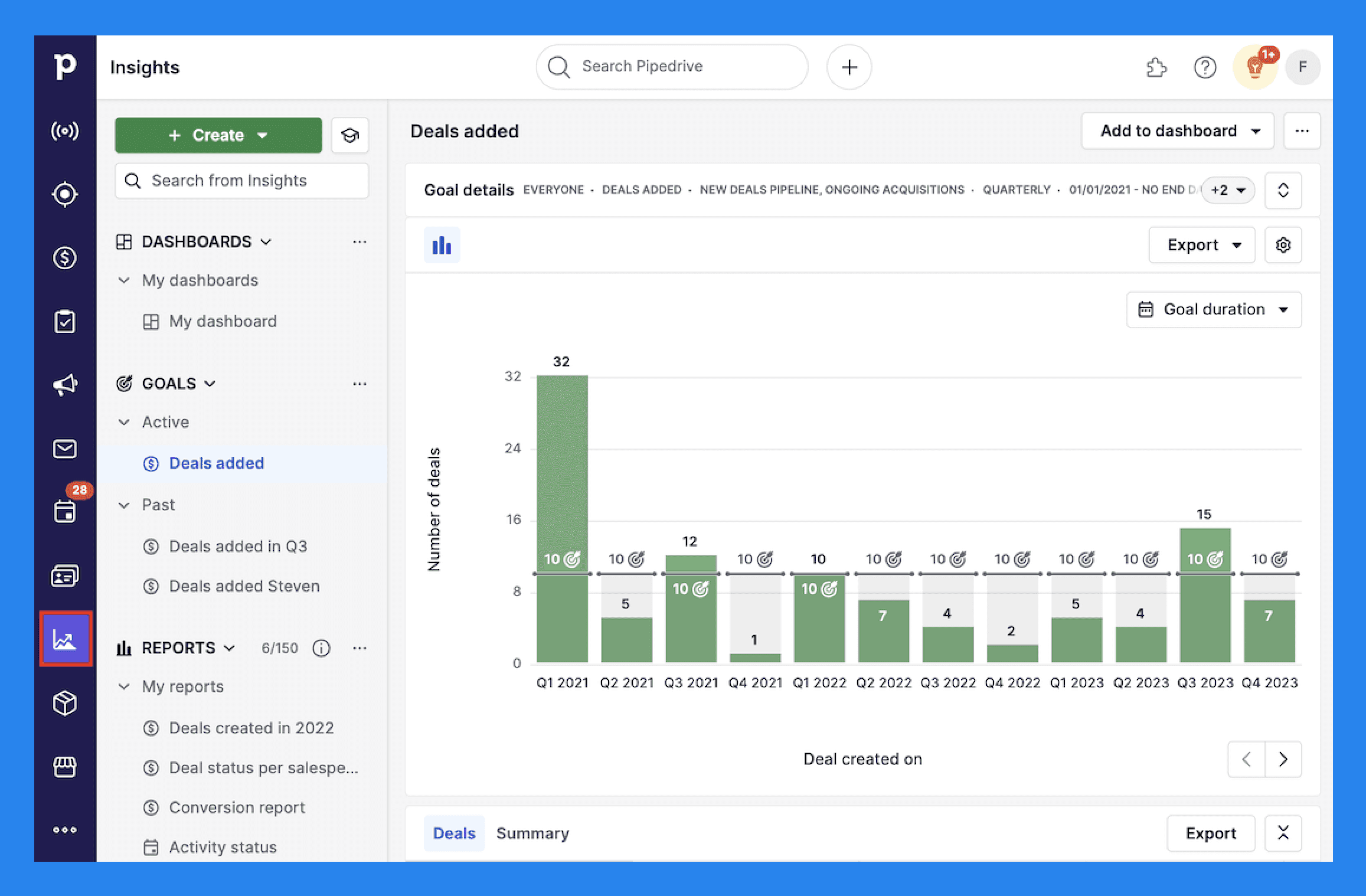
Task: Switch to the Summary tab
Action: pos(532,833)
